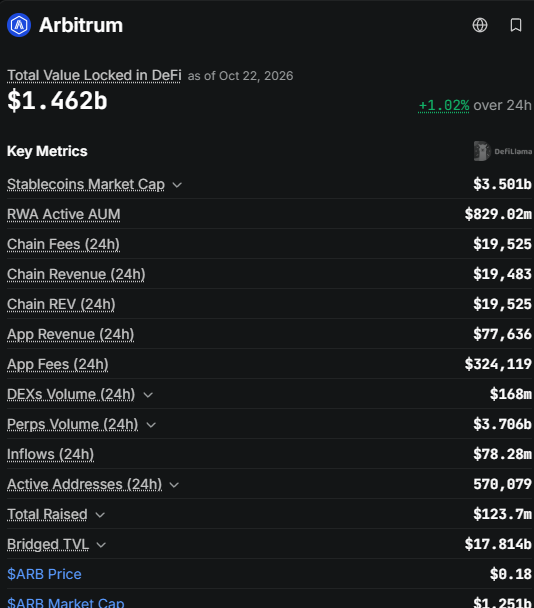Click the $3.706b perps volume value
534x608 pixels.
pyautogui.click(x=502, y=424)
